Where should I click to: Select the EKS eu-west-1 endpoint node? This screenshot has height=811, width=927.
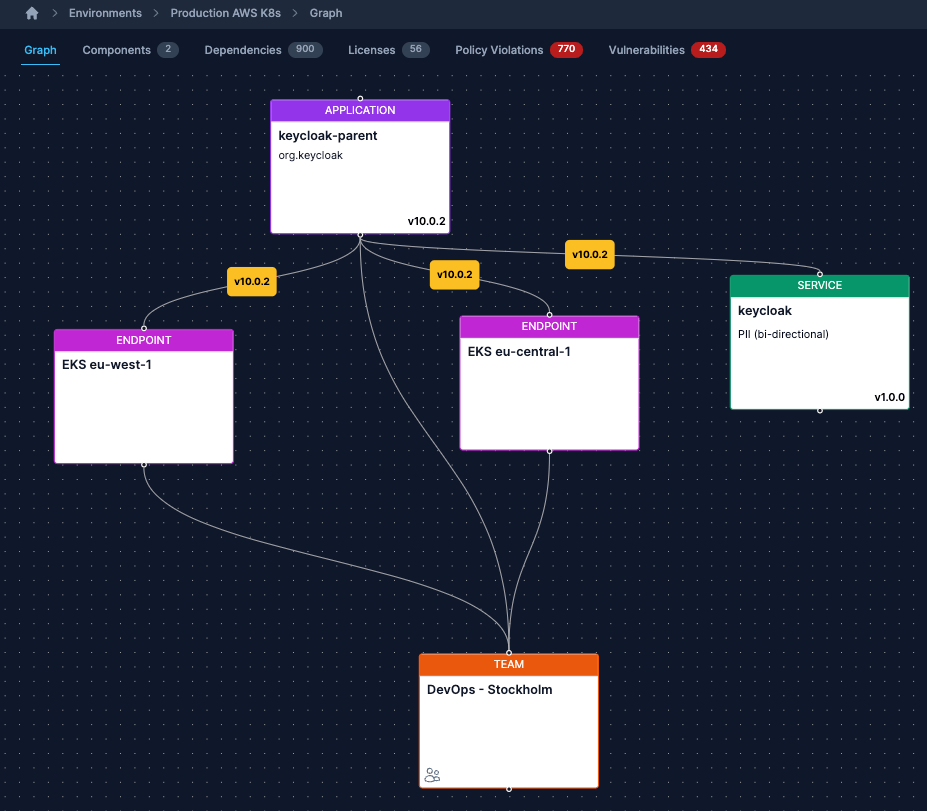point(144,397)
